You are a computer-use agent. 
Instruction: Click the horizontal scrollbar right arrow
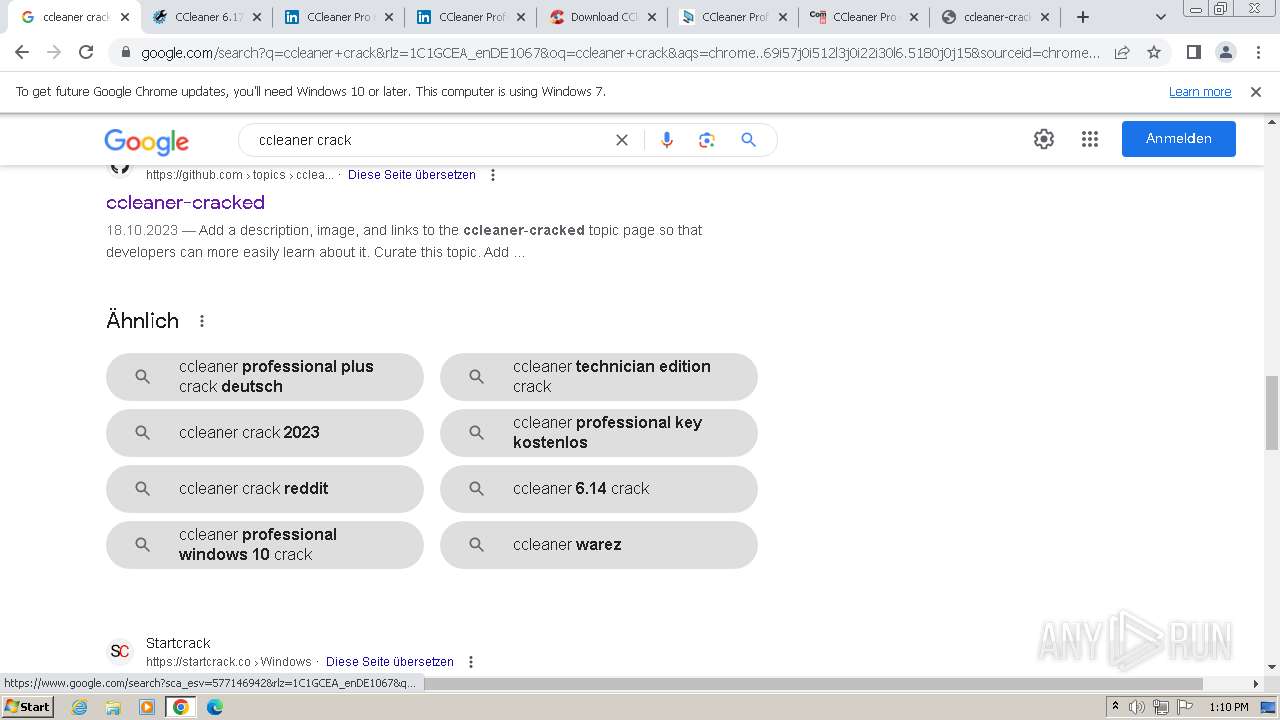[1256, 684]
